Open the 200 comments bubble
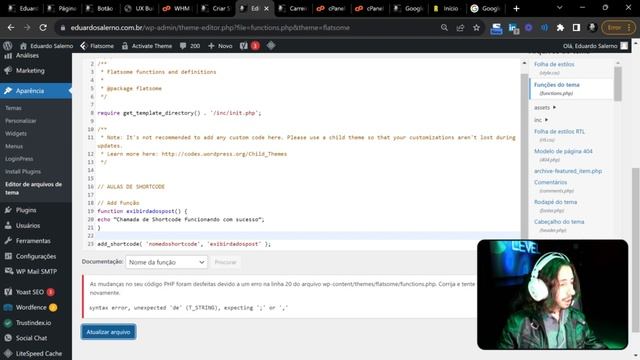The image size is (640, 360). pos(190,46)
